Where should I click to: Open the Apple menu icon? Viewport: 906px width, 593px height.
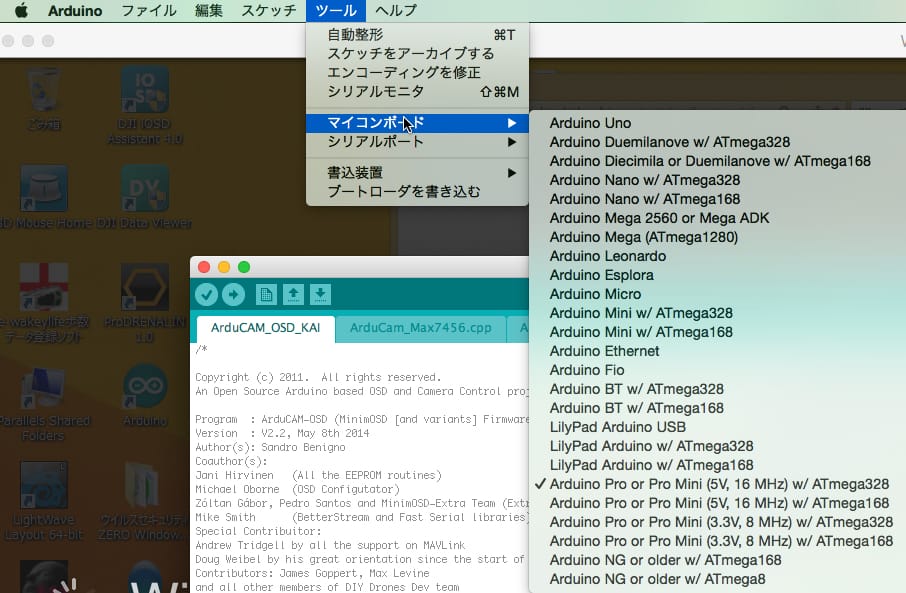(21, 11)
